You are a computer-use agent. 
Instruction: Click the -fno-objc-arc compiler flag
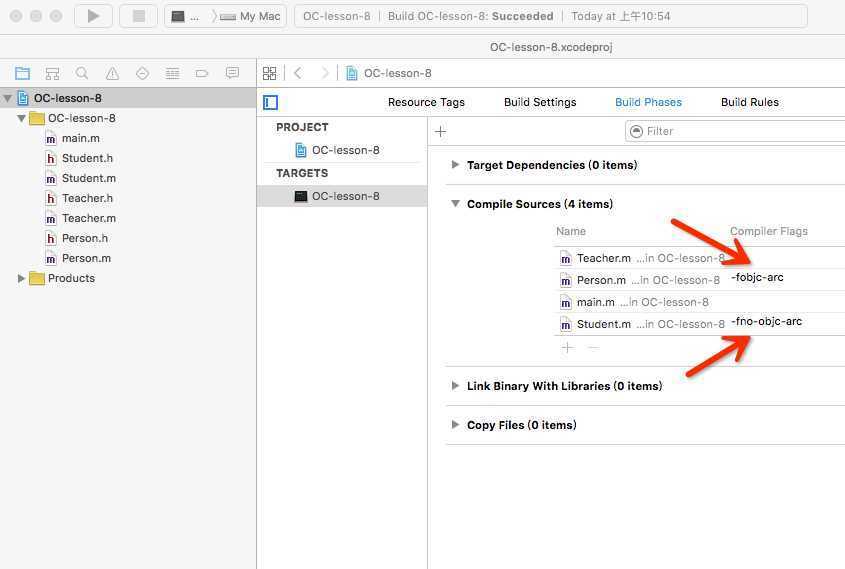[x=766, y=322]
